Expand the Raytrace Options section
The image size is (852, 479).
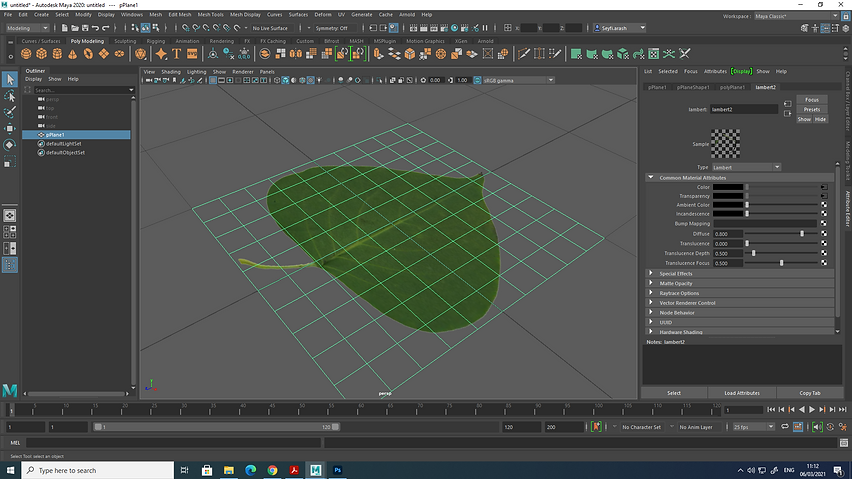[x=650, y=293]
